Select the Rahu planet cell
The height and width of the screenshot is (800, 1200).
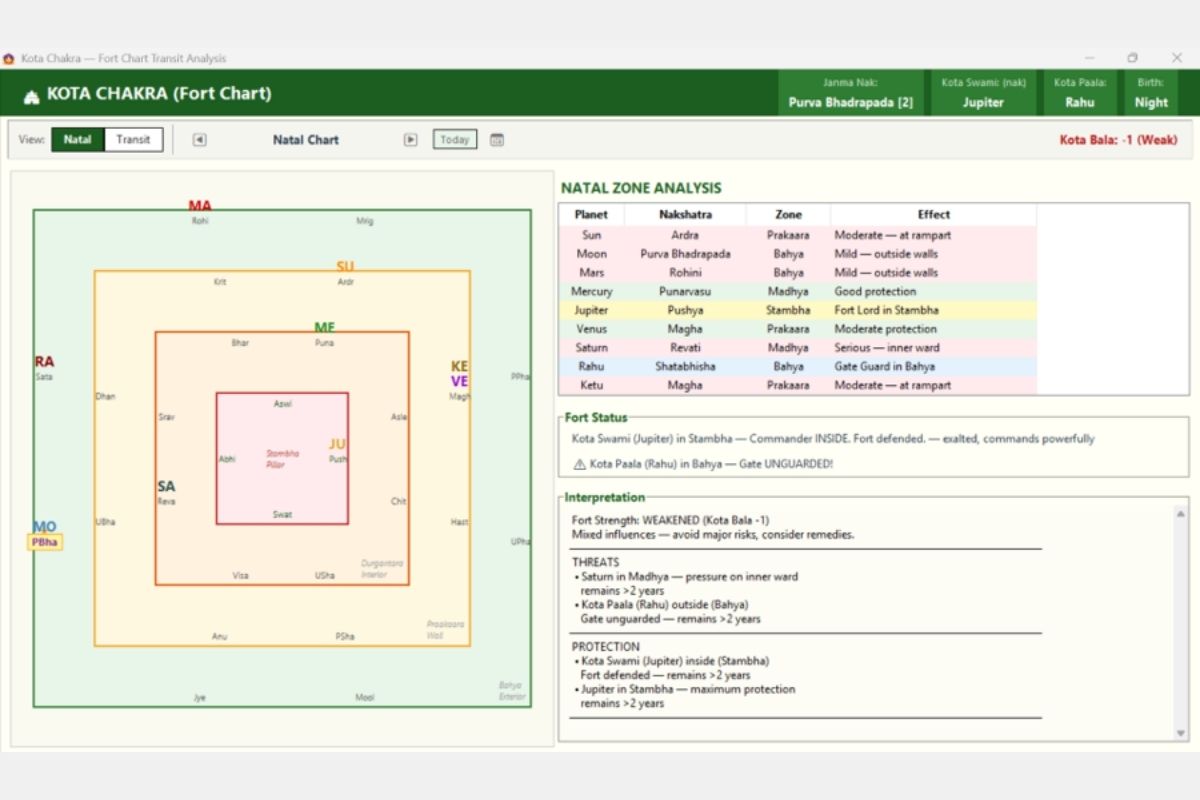point(591,366)
